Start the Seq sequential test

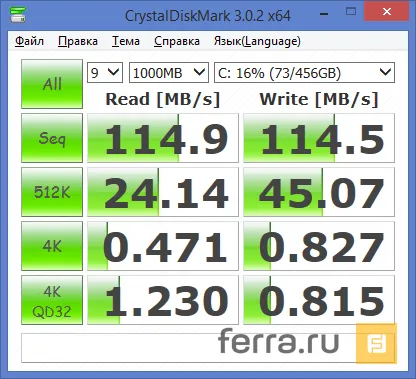click(x=52, y=138)
